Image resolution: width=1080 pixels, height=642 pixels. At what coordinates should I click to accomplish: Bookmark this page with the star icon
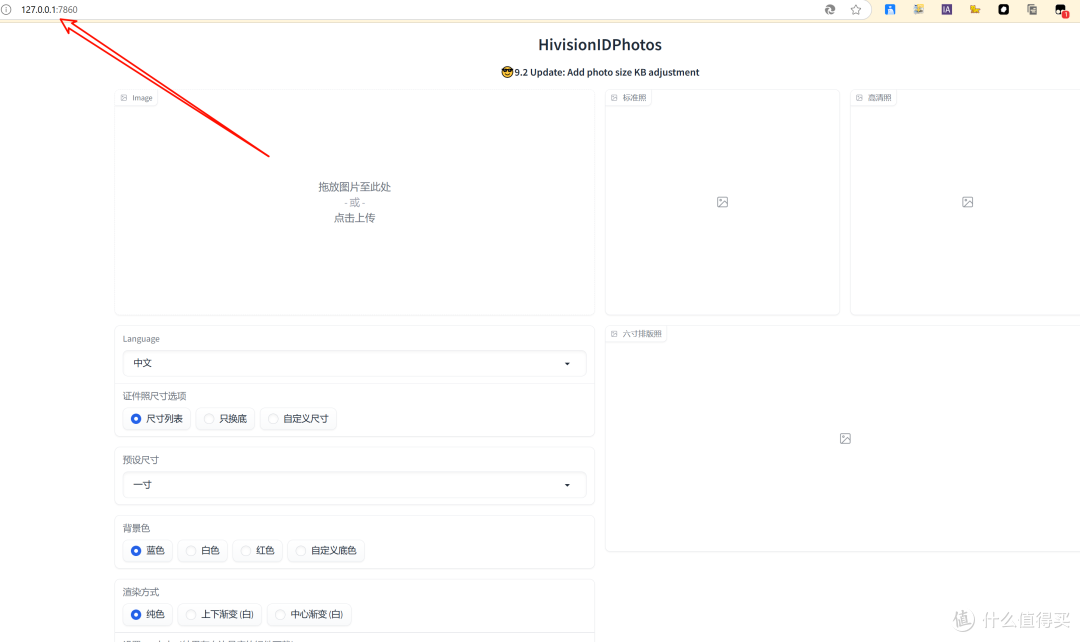point(855,10)
